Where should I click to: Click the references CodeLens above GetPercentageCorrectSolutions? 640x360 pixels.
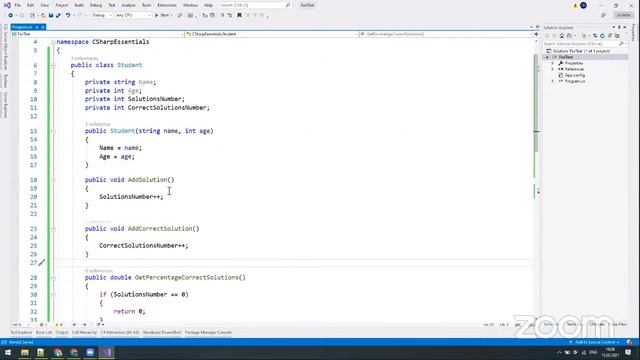[99, 271]
